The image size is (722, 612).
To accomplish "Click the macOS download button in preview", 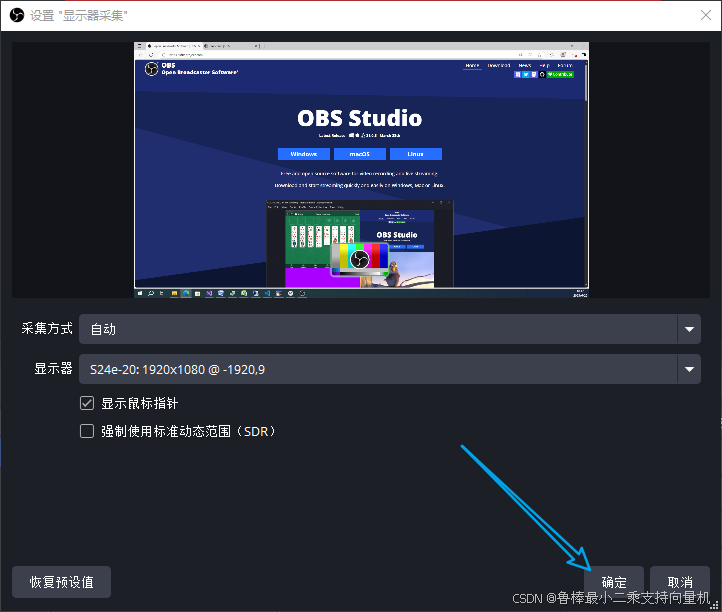I will [x=360, y=154].
